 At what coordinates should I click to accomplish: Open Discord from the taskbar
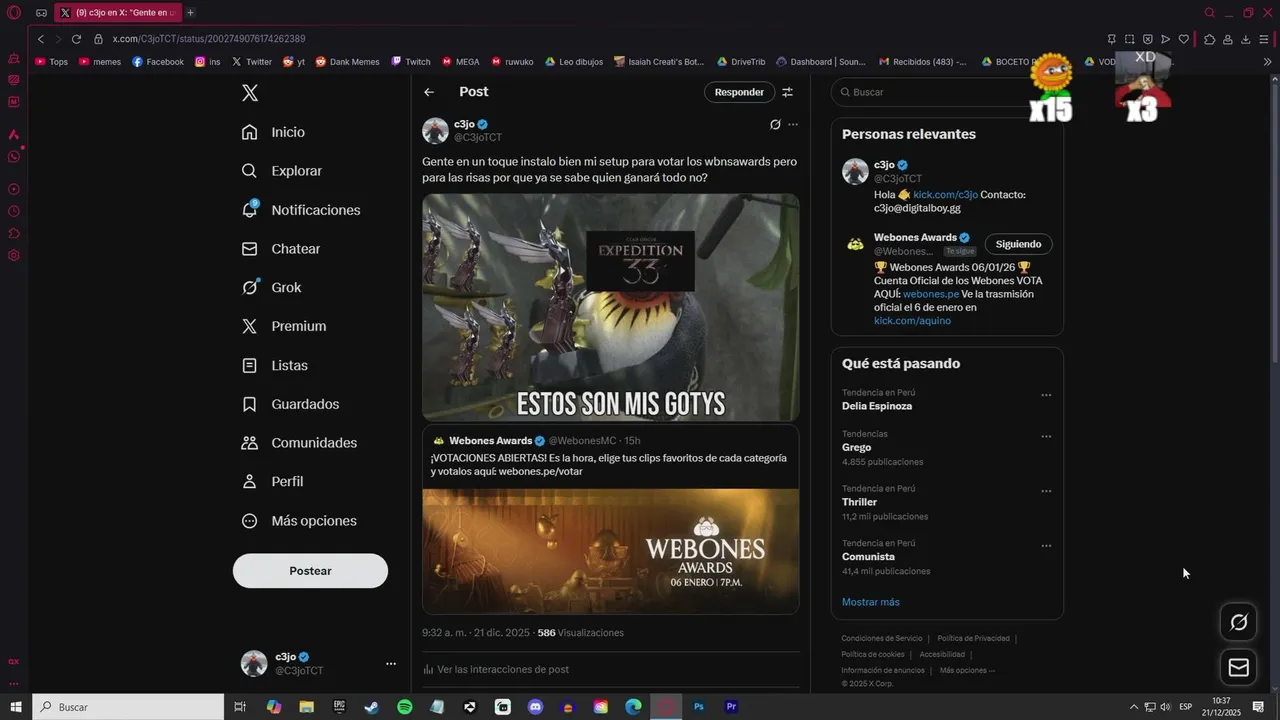(535, 707)
